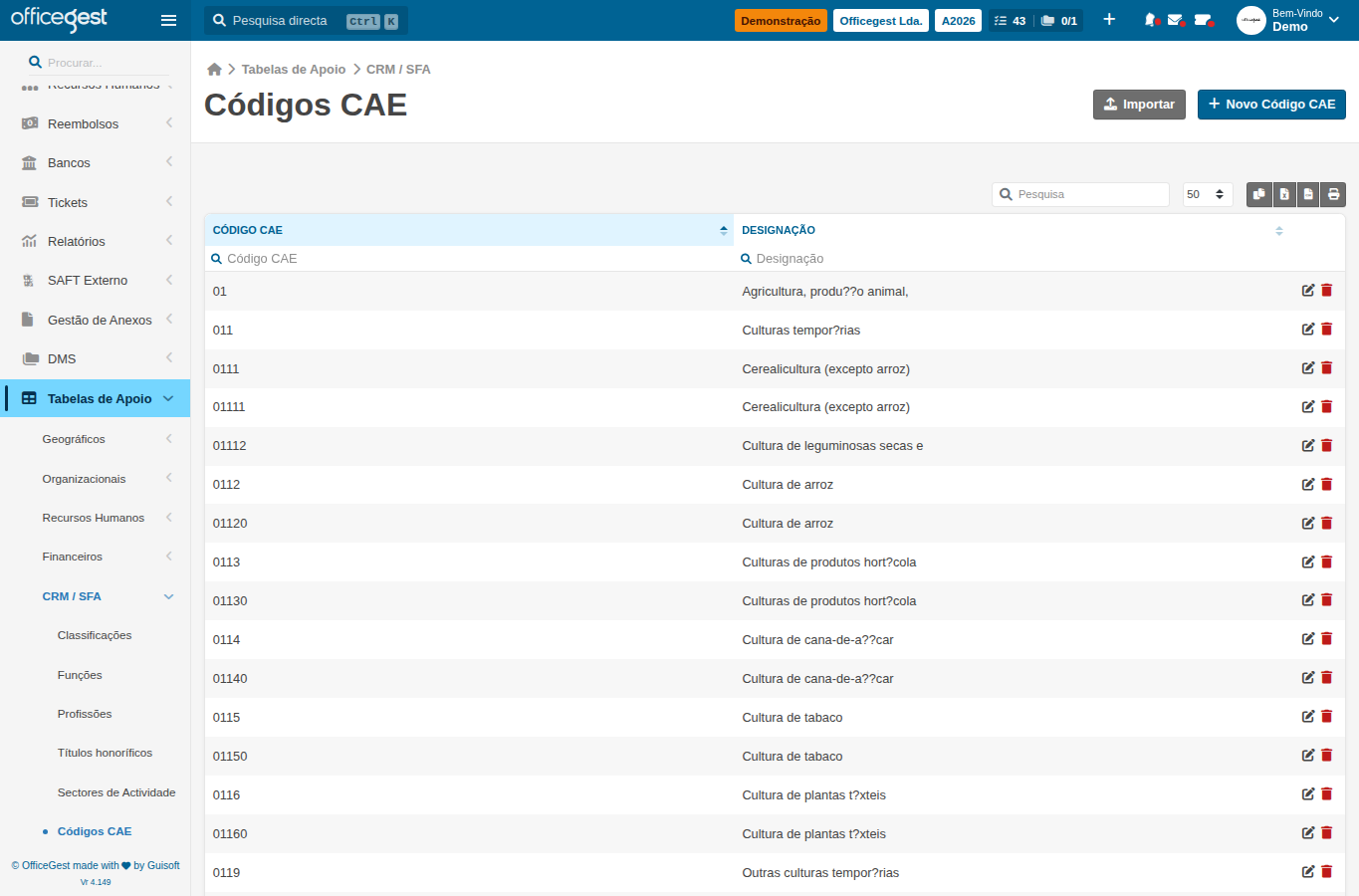Viewport: 1359px width, 896px height.
Task: Export the table as CSV
Action: (1308, 194)
